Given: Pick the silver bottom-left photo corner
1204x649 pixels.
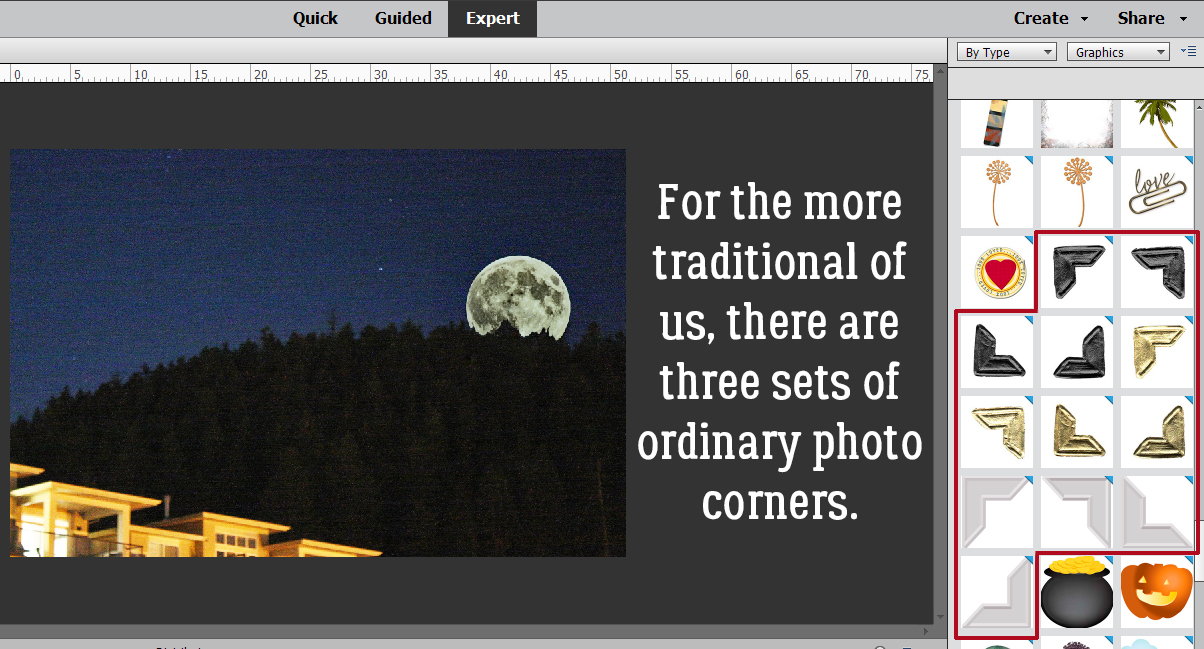Looking at the screenshot, I should tap(1157, 511).
